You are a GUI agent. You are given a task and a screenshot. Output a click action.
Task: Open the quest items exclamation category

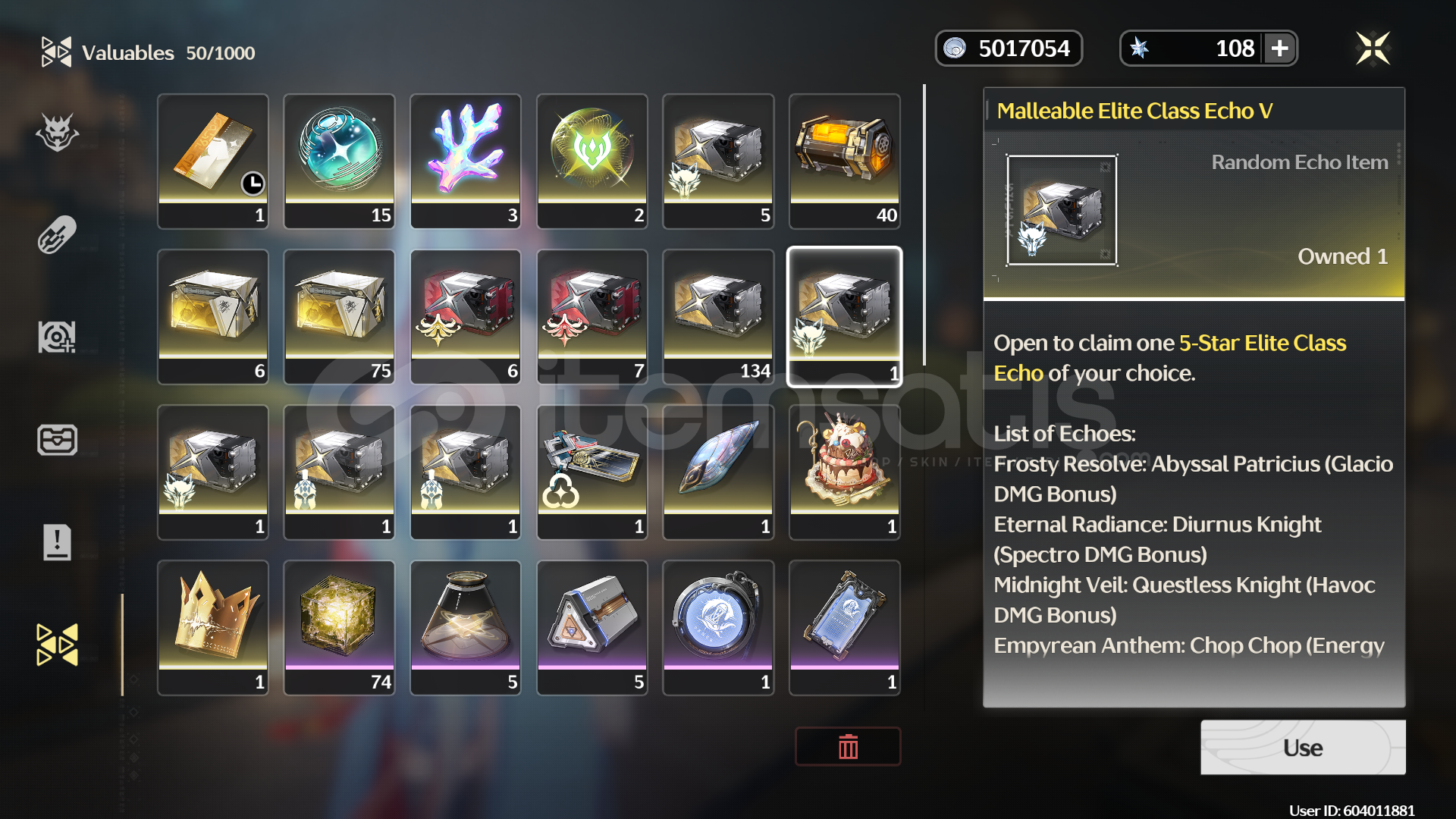point(57,542)
